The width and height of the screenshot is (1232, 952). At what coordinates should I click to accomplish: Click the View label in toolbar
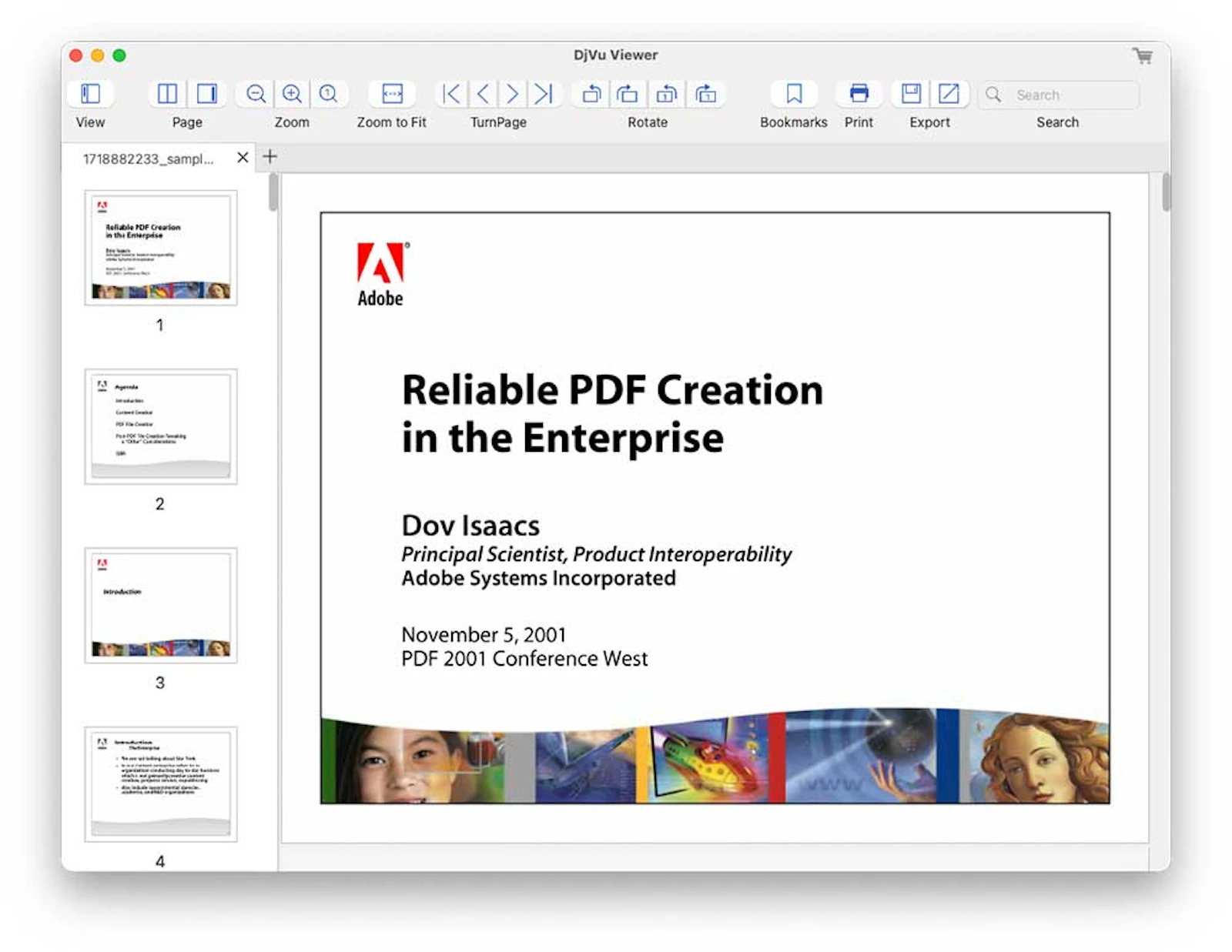(90, 122)
